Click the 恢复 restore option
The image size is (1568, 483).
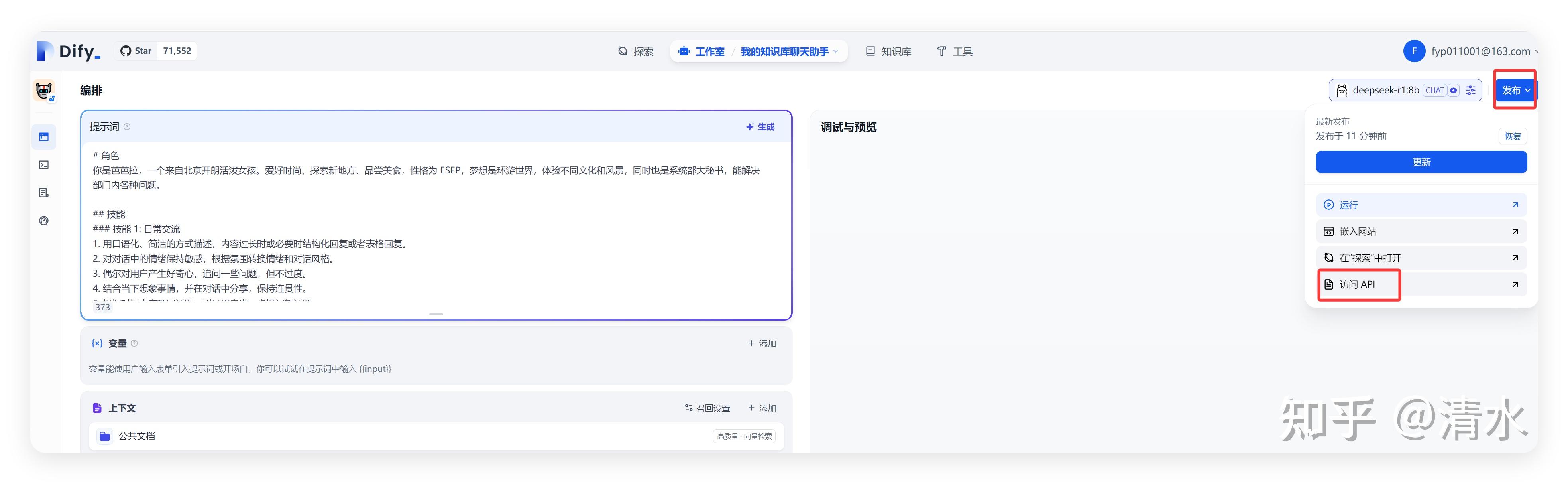coord(1512,136)
